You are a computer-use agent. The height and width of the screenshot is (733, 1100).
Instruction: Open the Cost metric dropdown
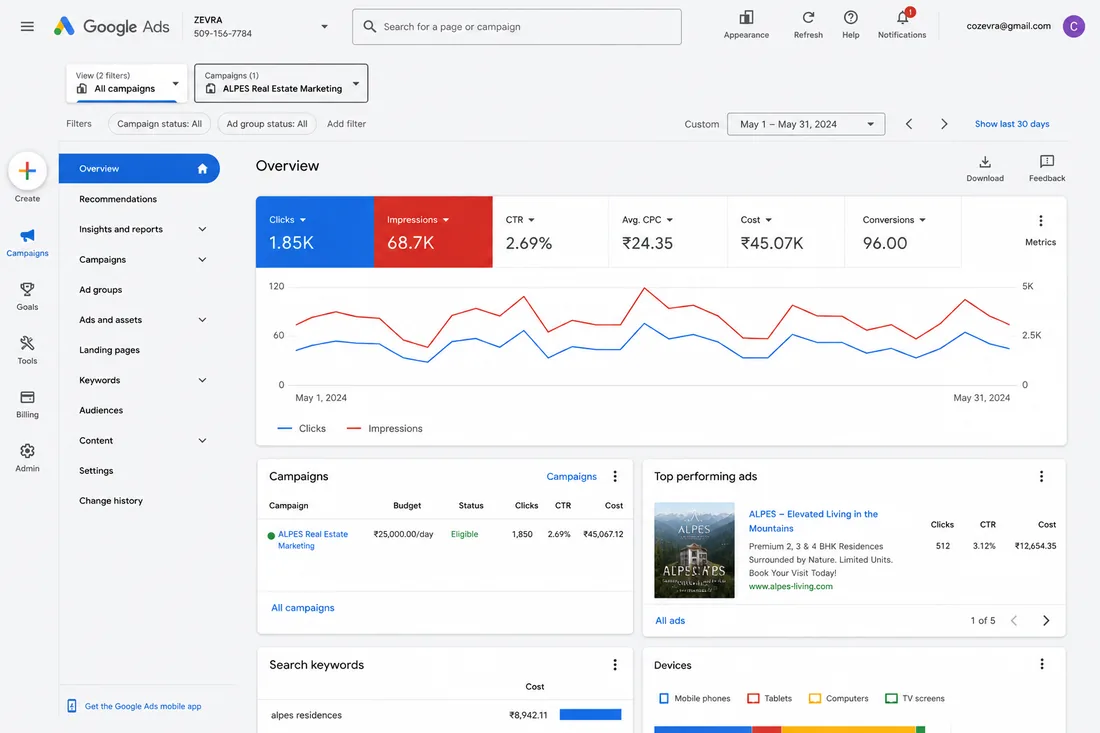[768, 220]
